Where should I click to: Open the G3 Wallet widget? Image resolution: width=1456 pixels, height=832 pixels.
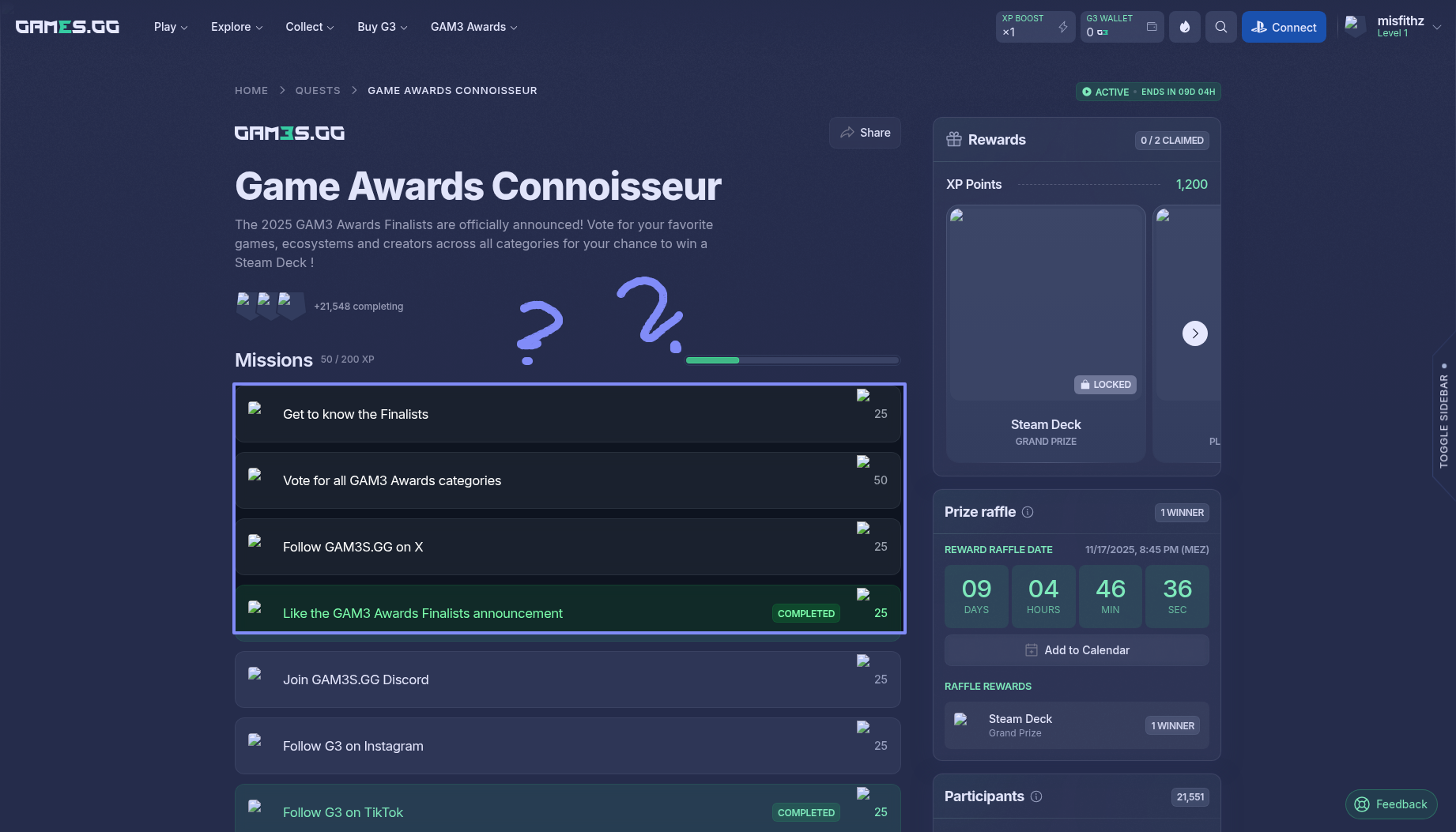coord(1121,27)
